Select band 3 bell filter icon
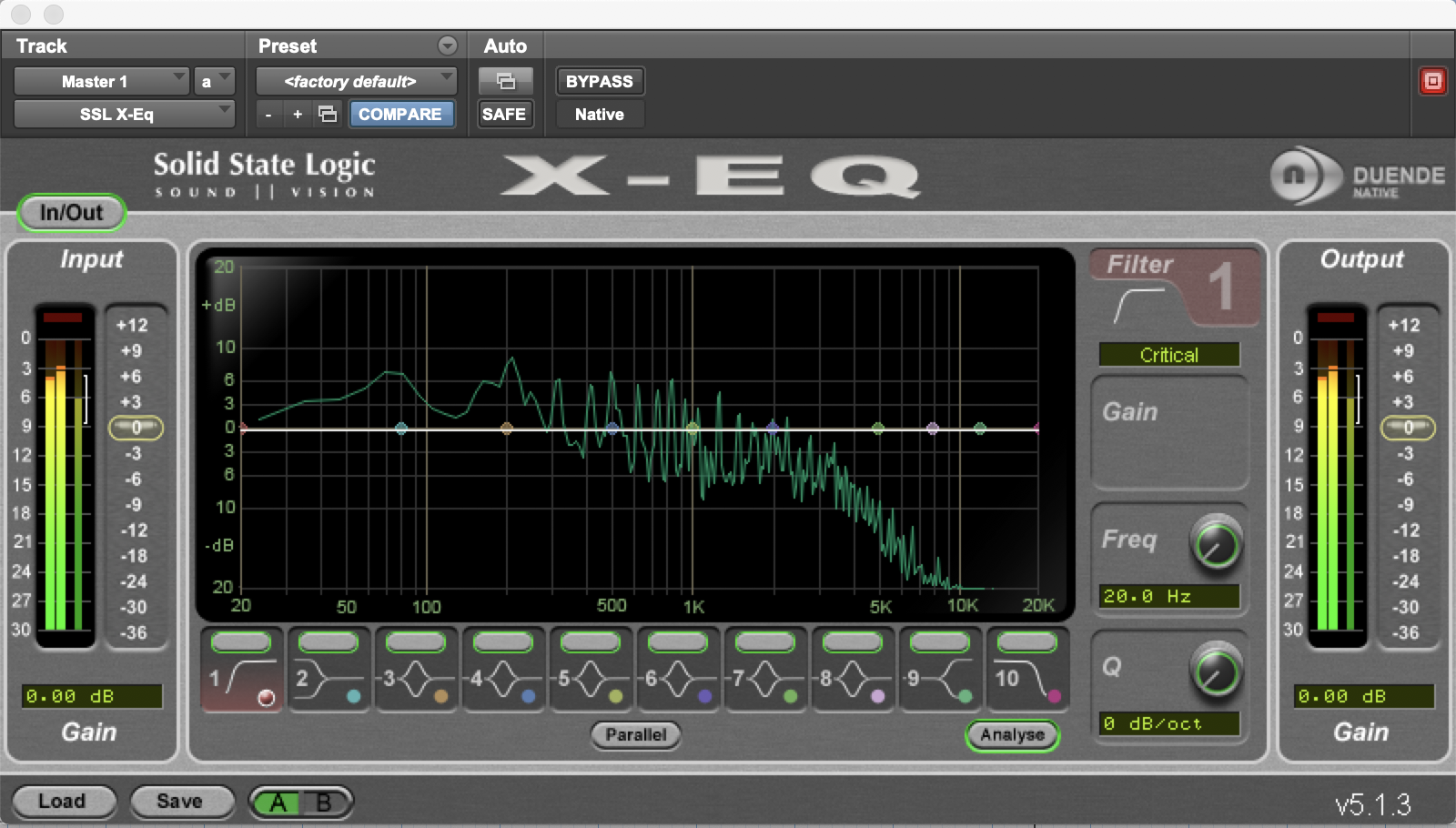Viewport: 1456px width, 828px height. [416, 680]
